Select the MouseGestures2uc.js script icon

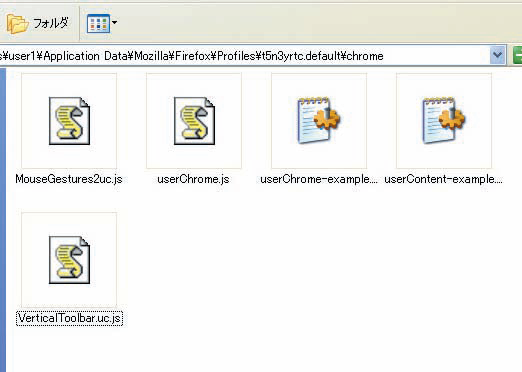pyautogui.click(x=69, y=121)
